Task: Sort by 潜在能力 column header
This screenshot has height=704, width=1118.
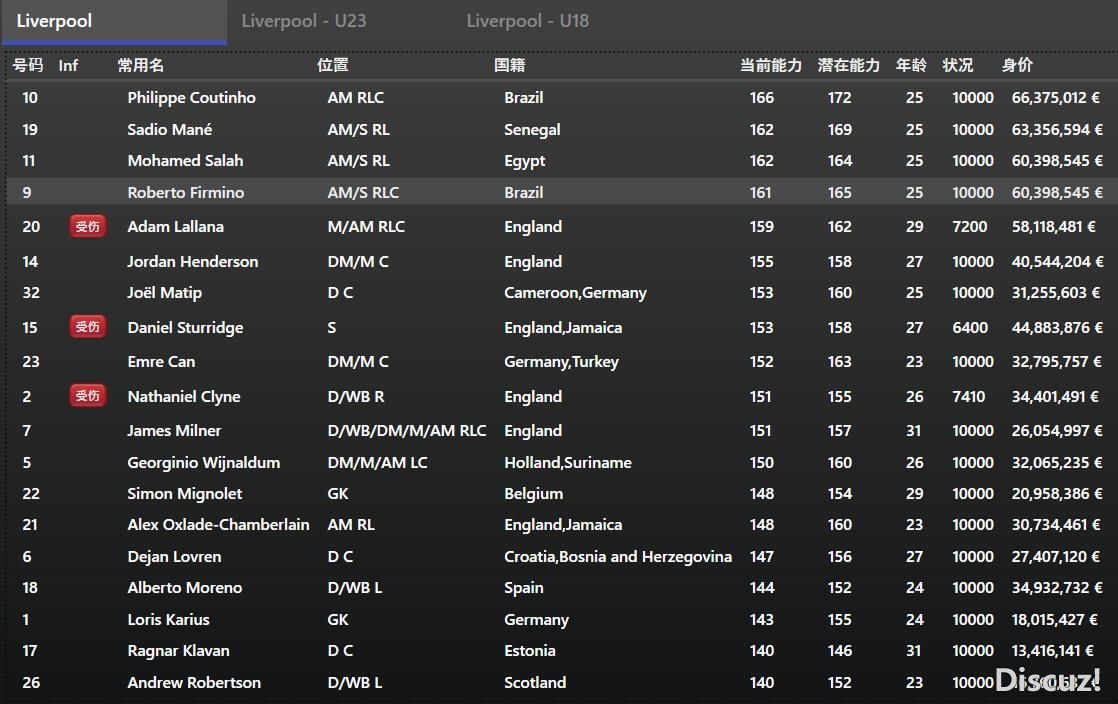Action: click(848, 66)
